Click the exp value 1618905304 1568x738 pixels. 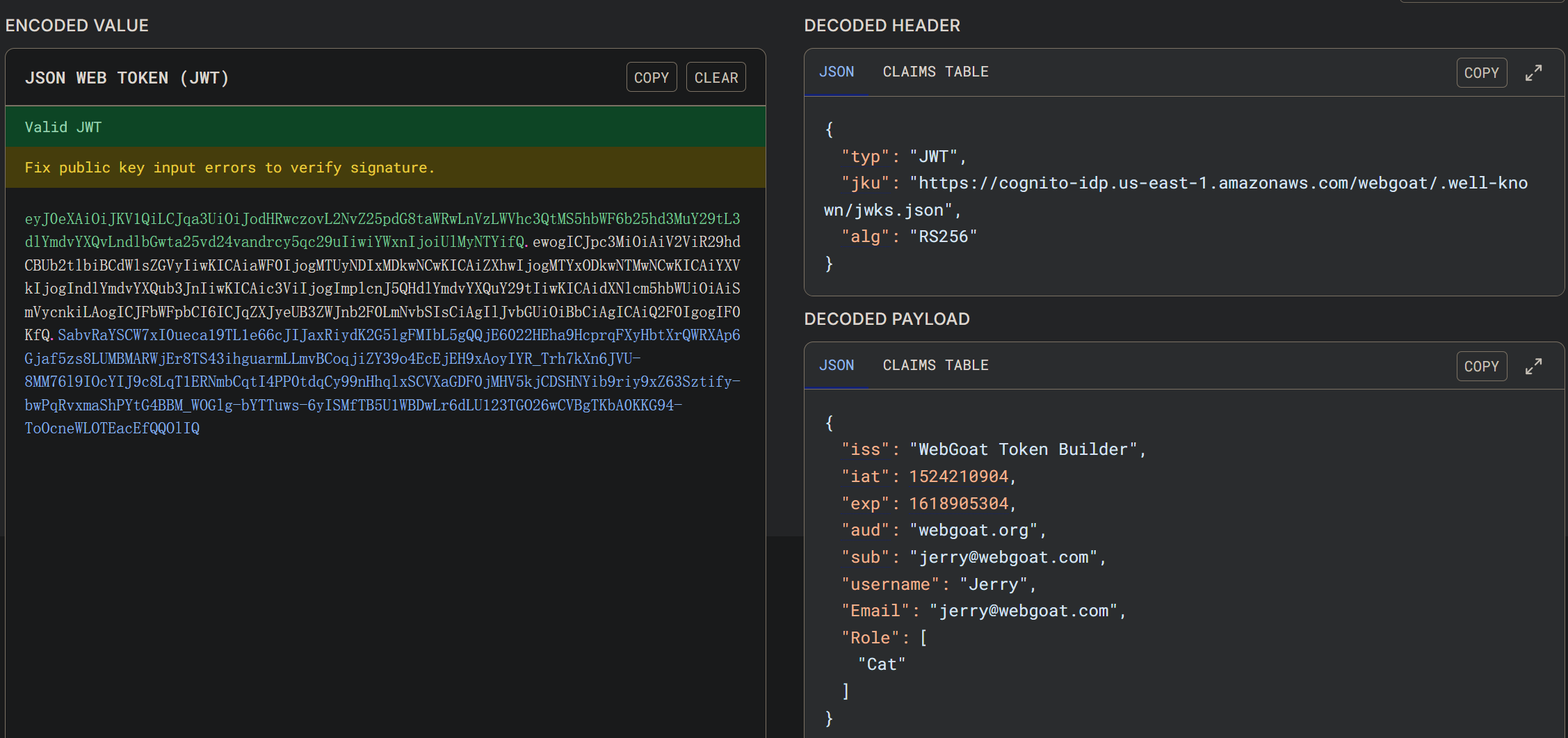tap(958, 504)
